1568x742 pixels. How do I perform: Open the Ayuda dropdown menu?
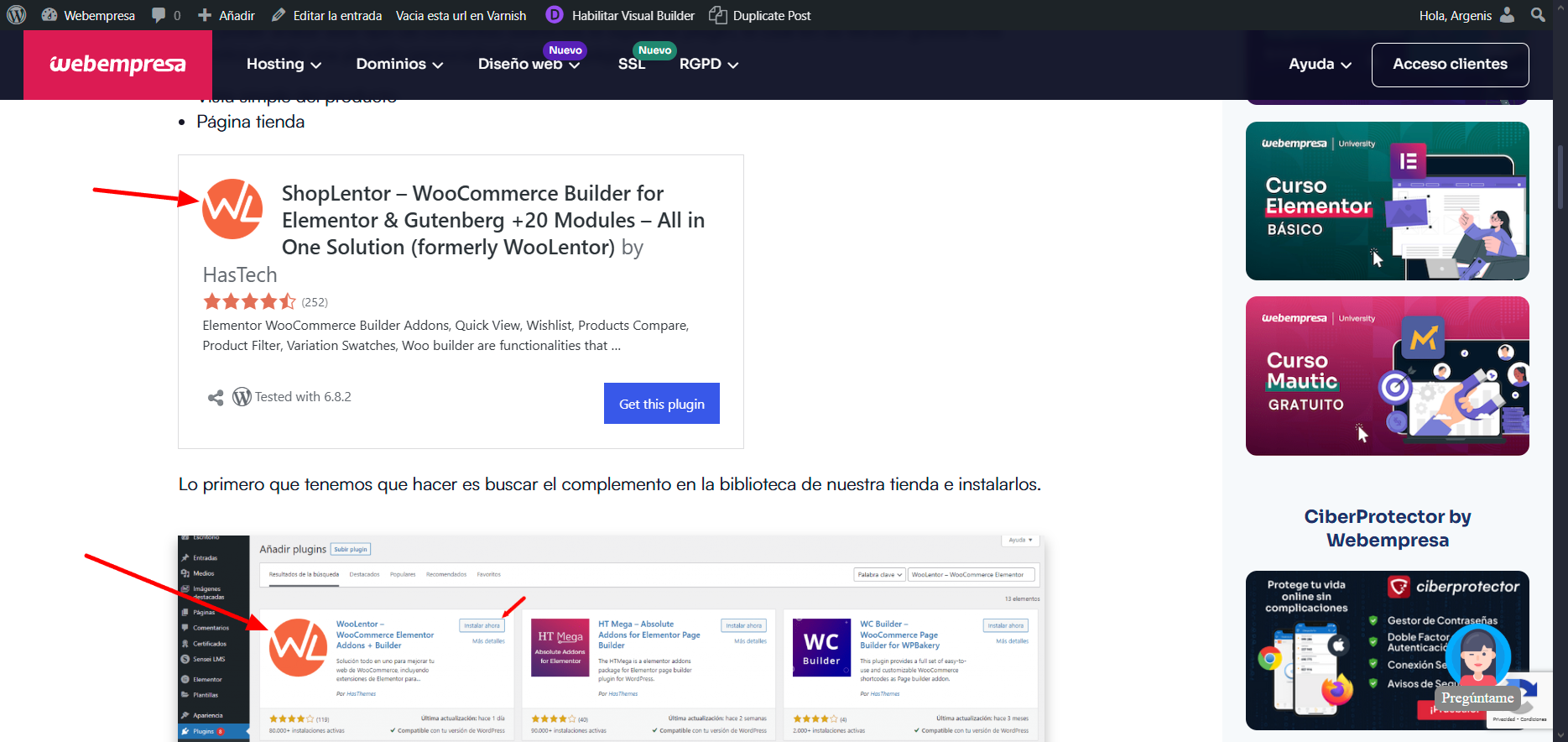coord(1320,65)
